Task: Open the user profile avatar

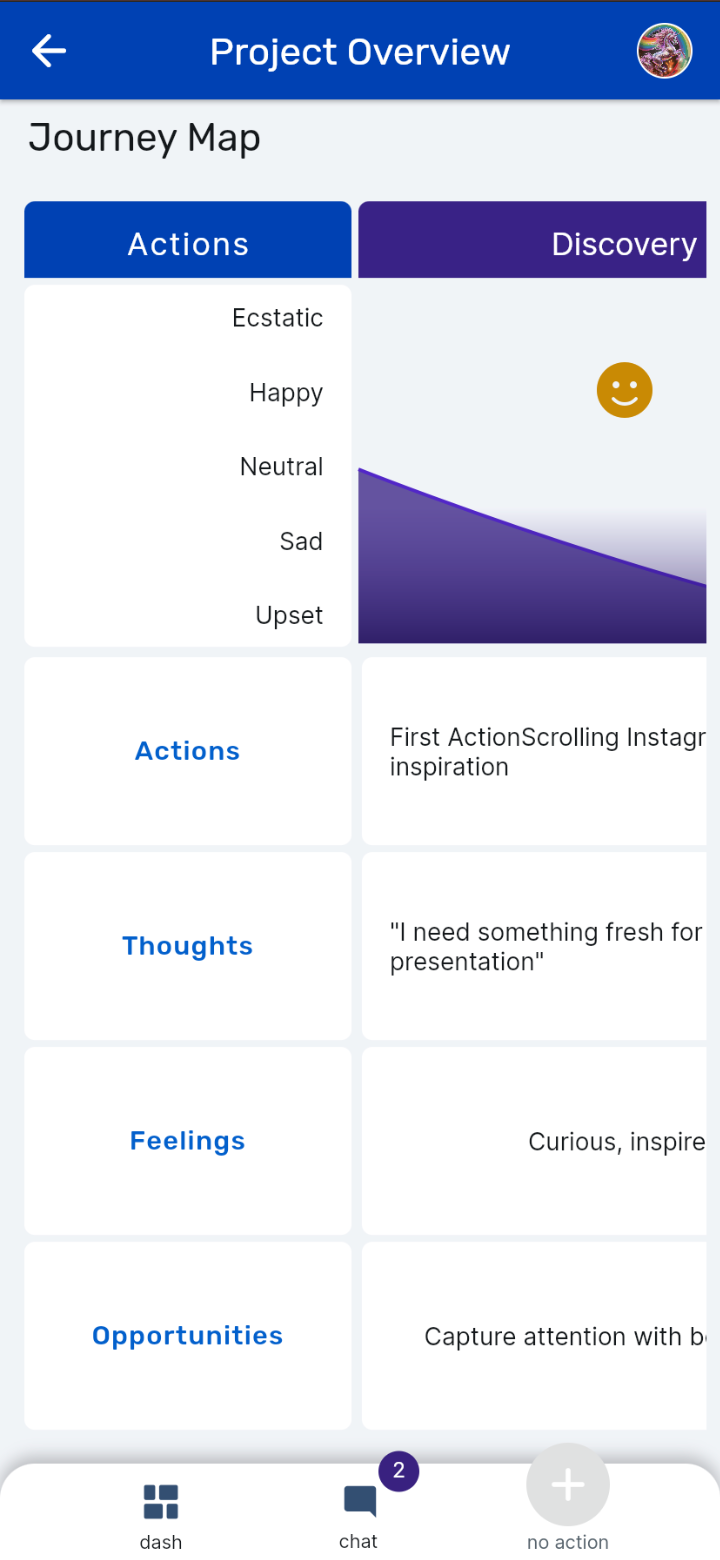Action: point(664,51)
